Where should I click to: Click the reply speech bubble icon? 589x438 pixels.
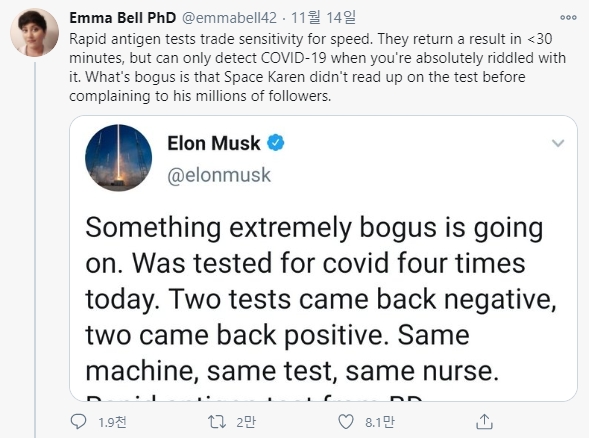click(x=78, y=421)
